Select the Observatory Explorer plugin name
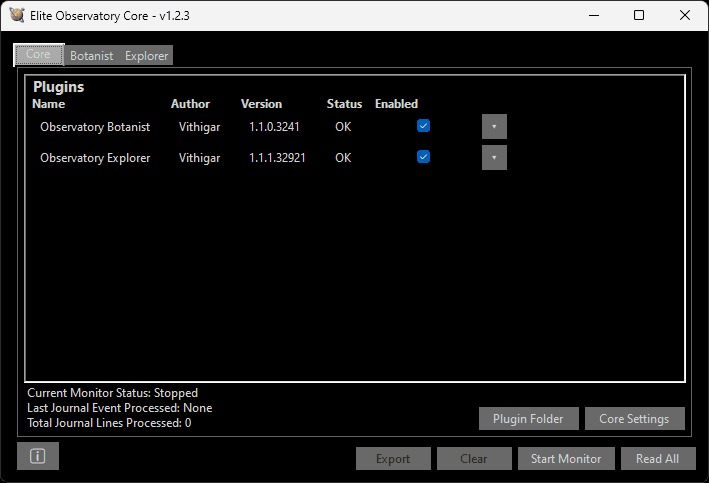Screen dimensions: 709x483 point(95,158)
